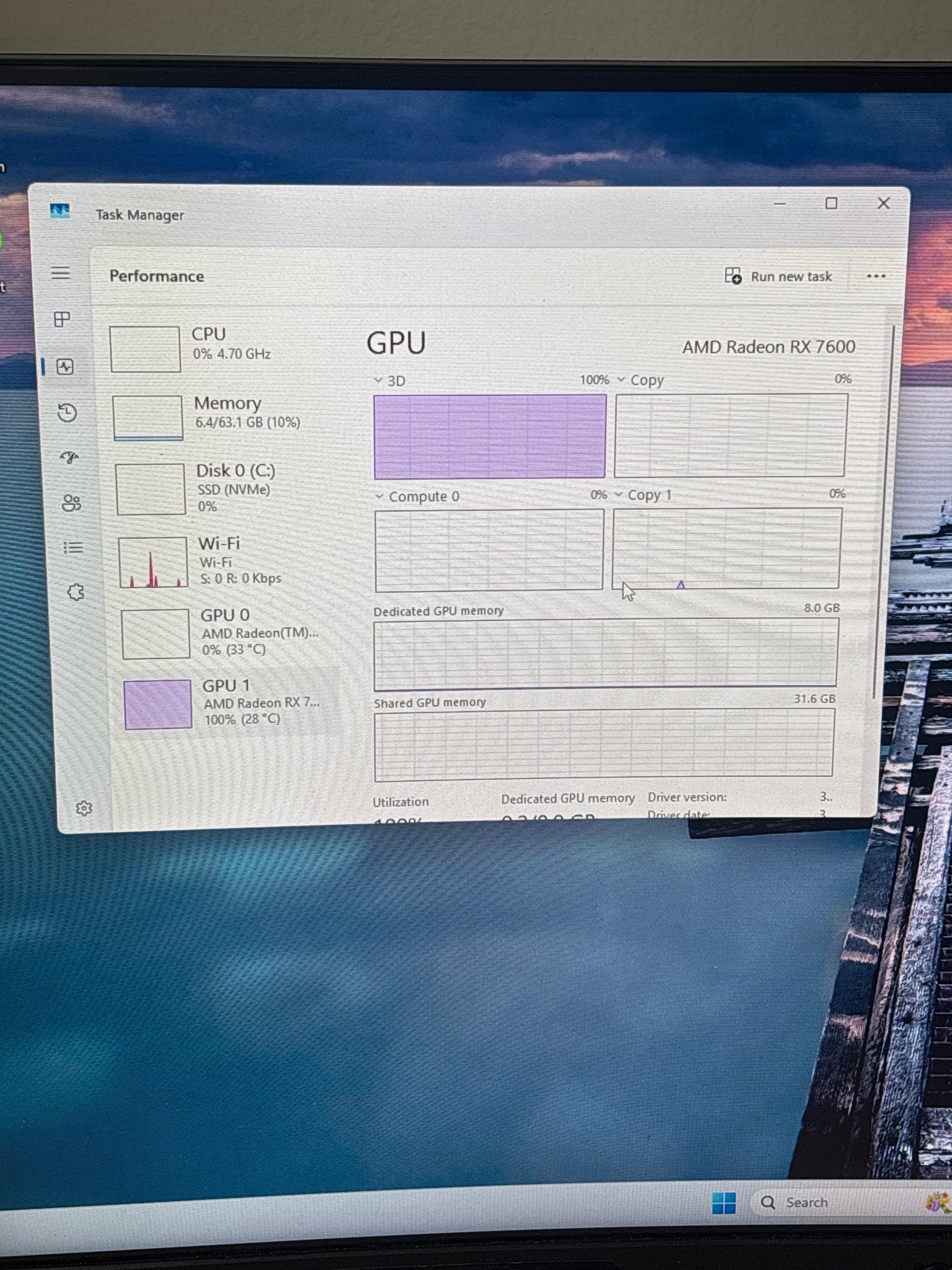The height and width of the screenshot is (1270, 952).
Task: Open the Details list icon in sidebar
Action: 73,547
